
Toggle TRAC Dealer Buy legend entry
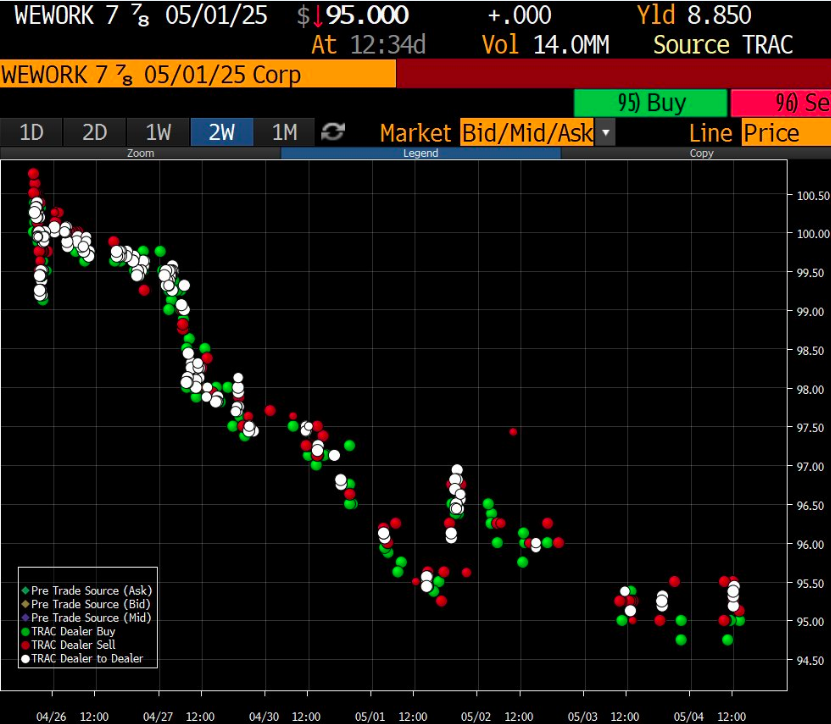point(68,631)
